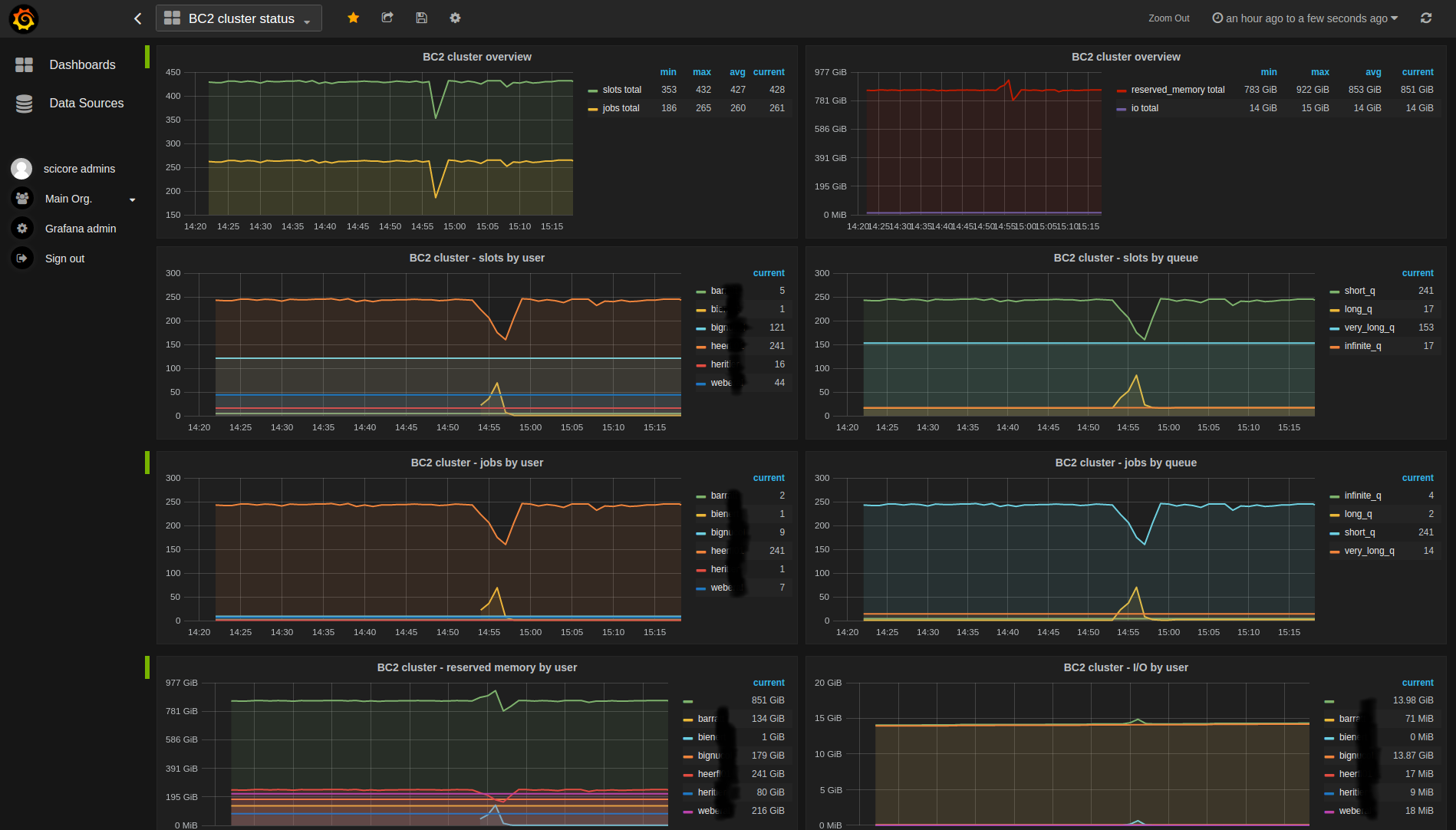Click very_long_q label in jobs by queue legend
Screen dimensions: 1456x830
1369,551
